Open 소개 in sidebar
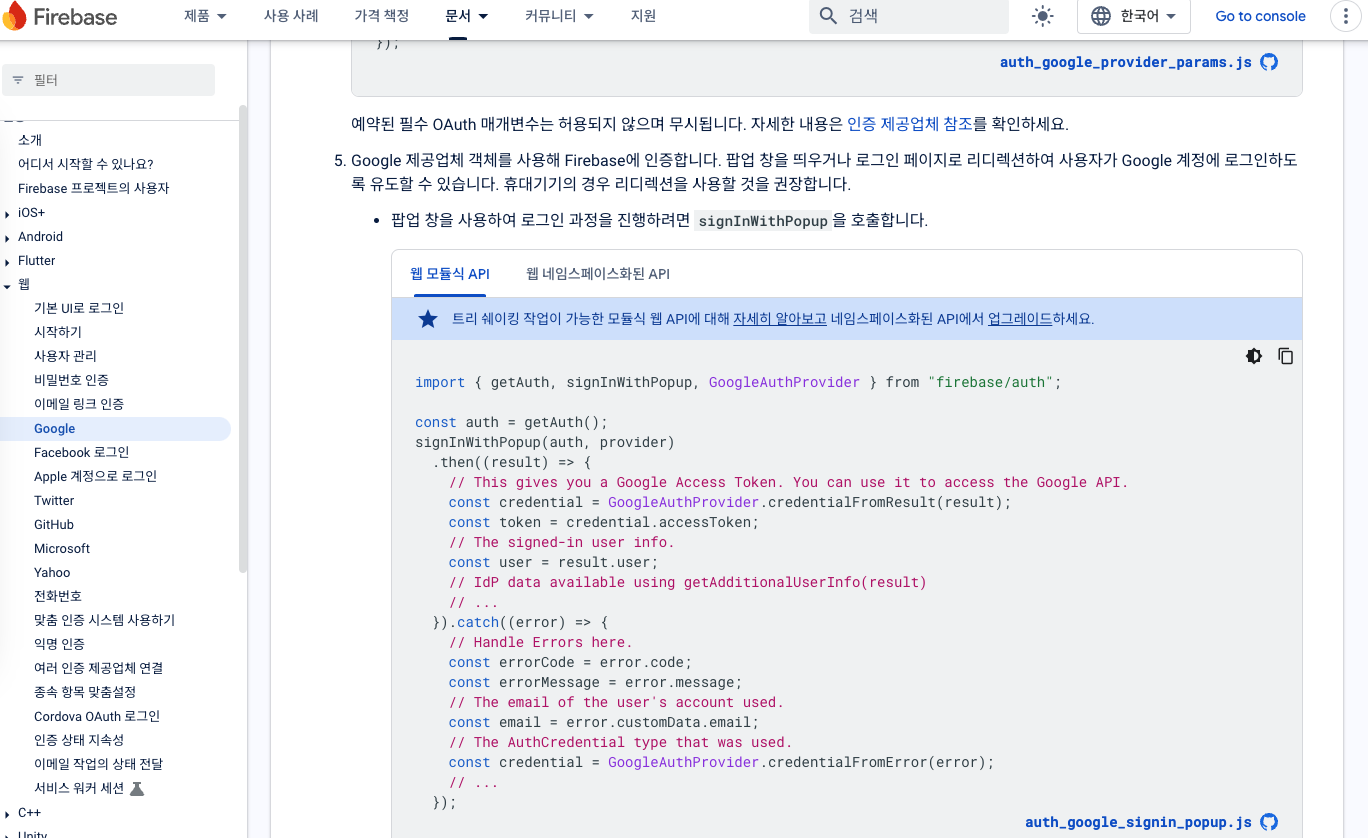The height and width of the screenshot is (838, 1368). [x=30, y=140]
